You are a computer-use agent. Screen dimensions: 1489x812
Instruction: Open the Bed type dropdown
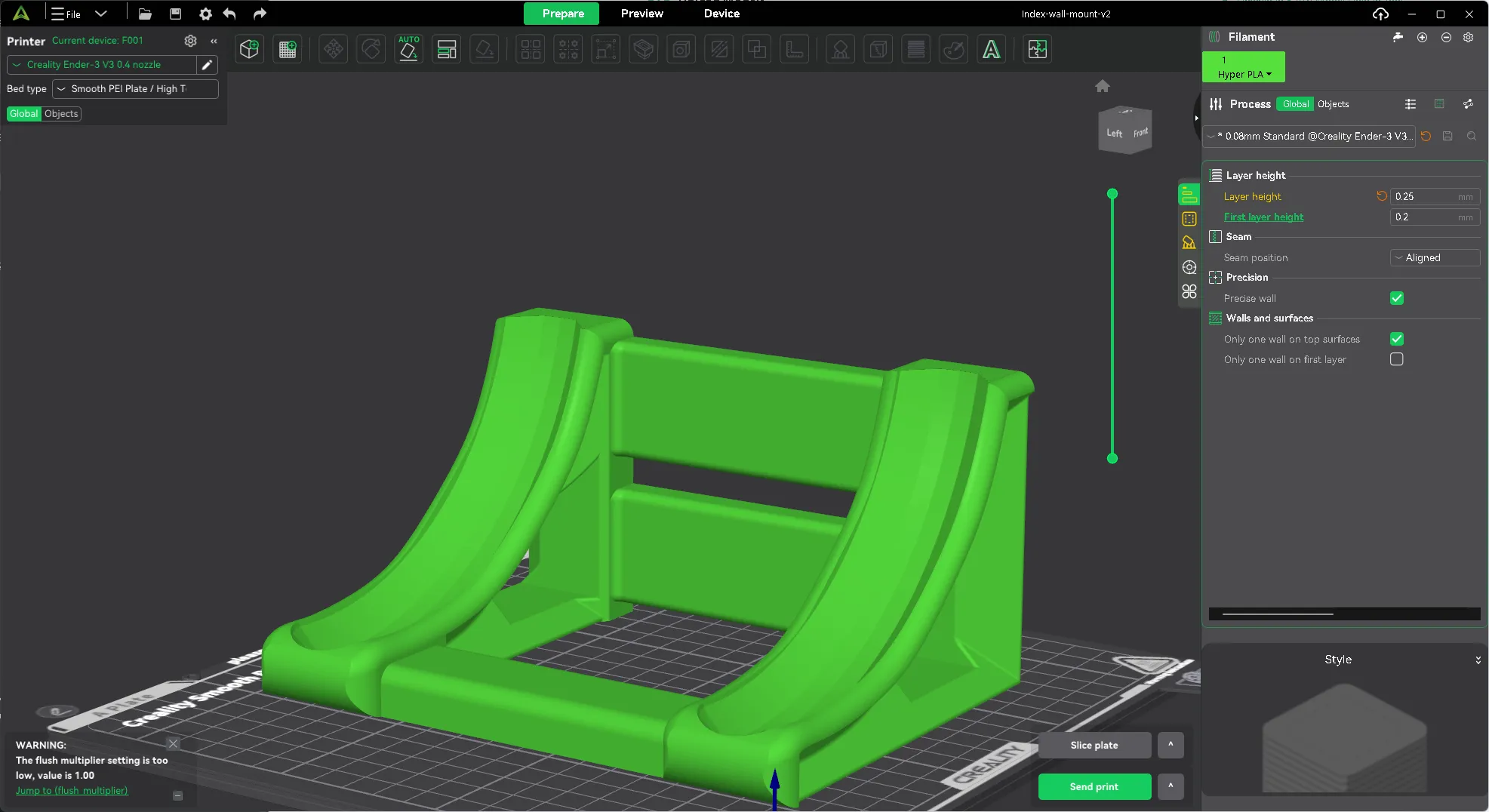click(x=135, y=89)
